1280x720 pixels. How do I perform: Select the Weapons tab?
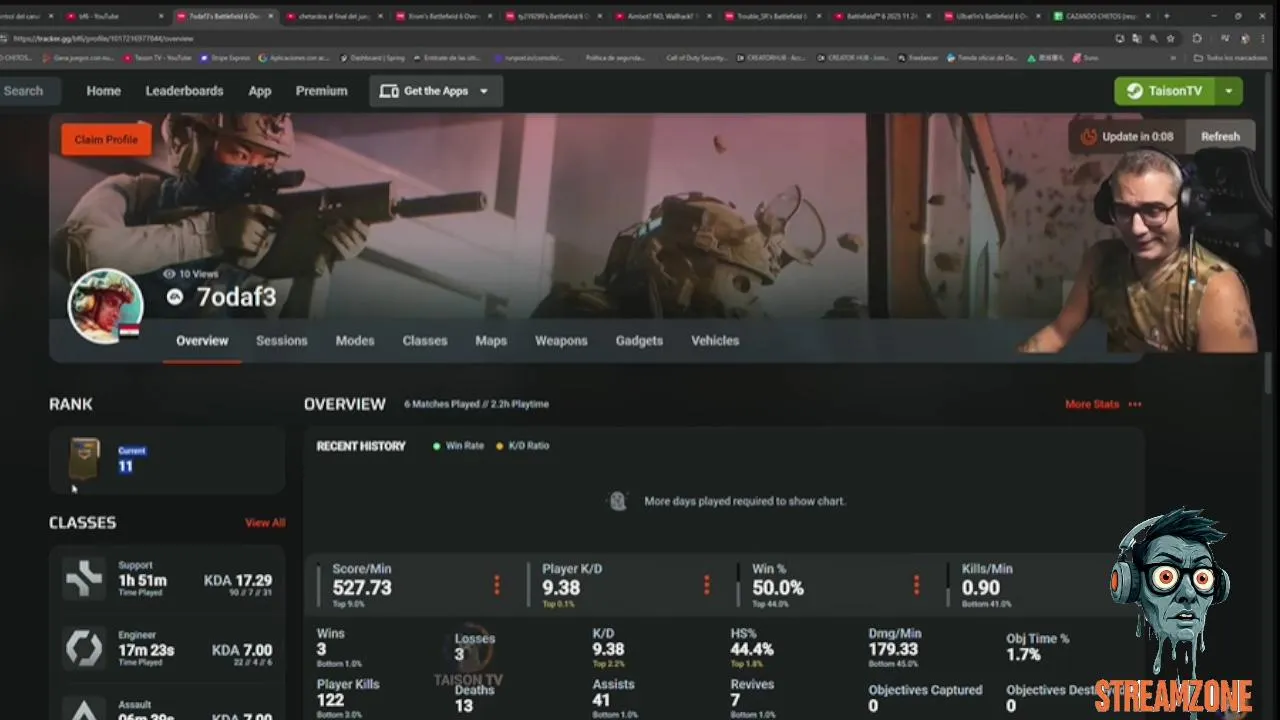pyautogui.click(x=561, y=341)
